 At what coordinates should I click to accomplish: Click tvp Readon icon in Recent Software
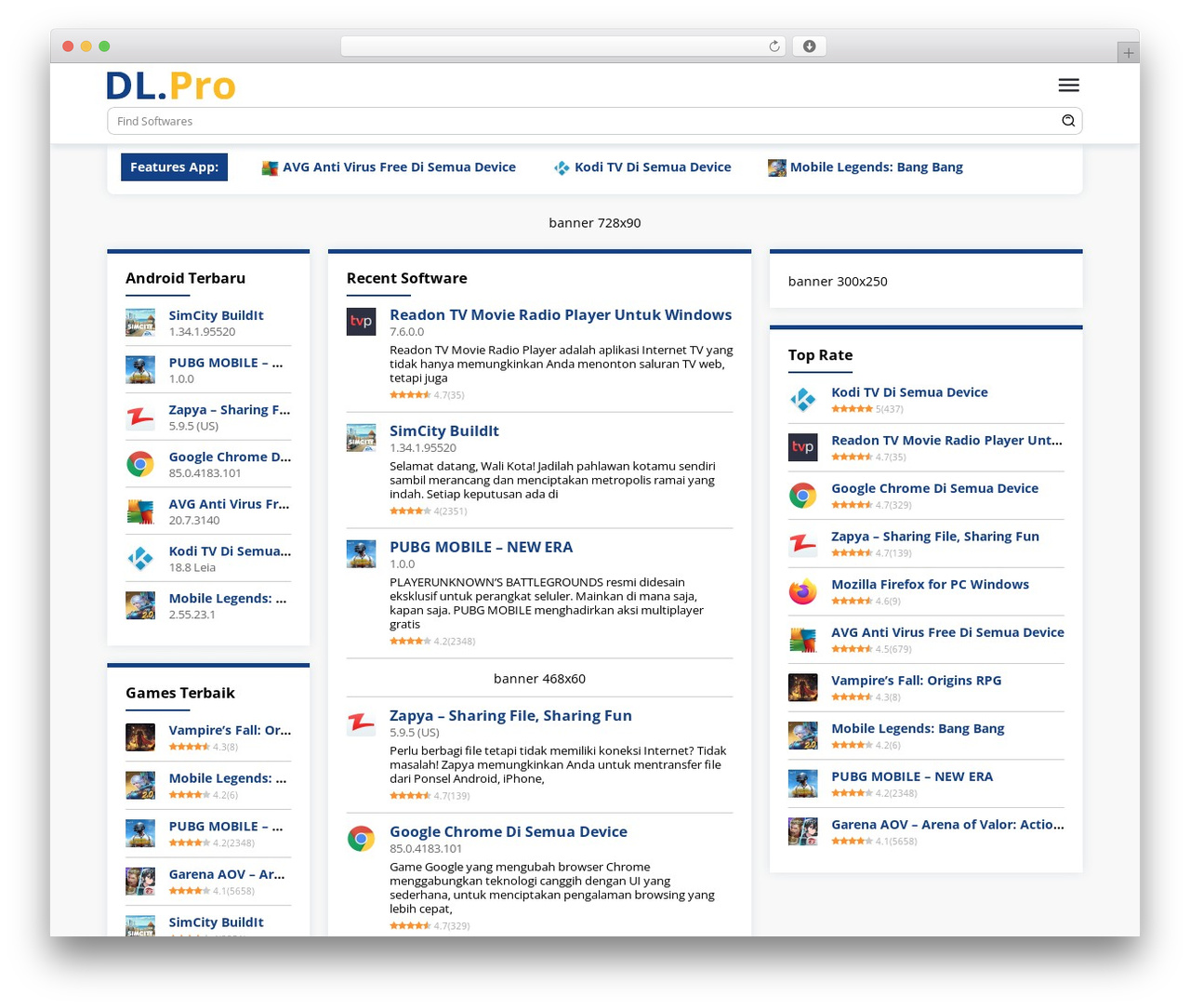(x=361, y=322)
